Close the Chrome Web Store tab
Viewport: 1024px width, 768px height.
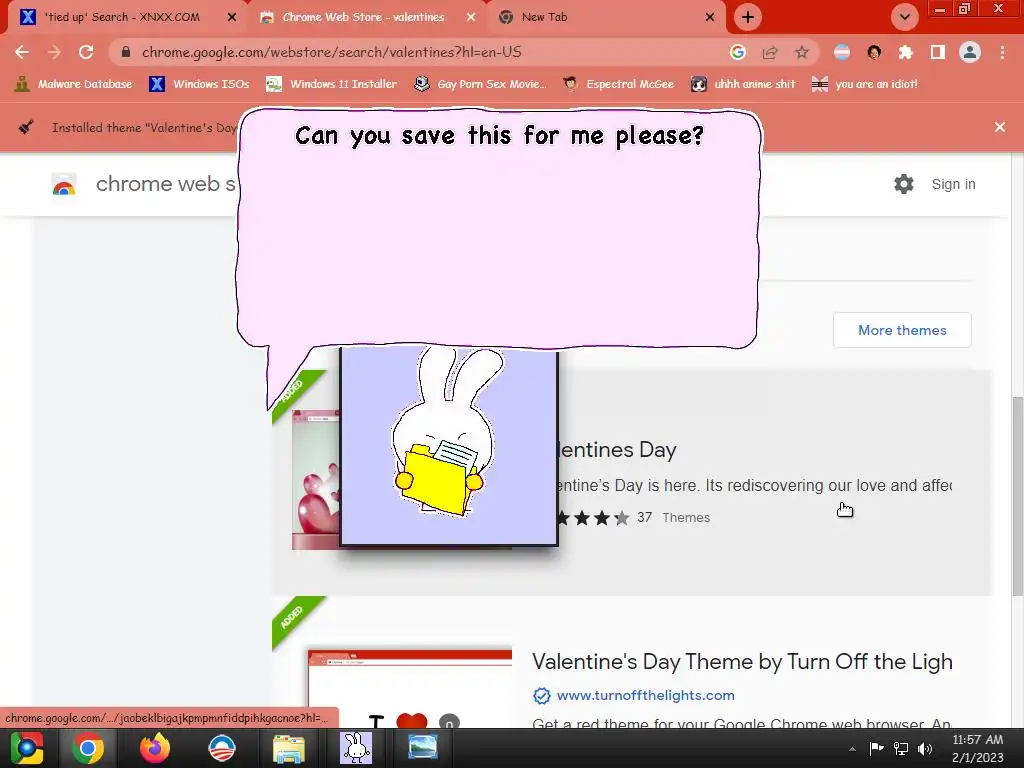(x=471, y=18)
